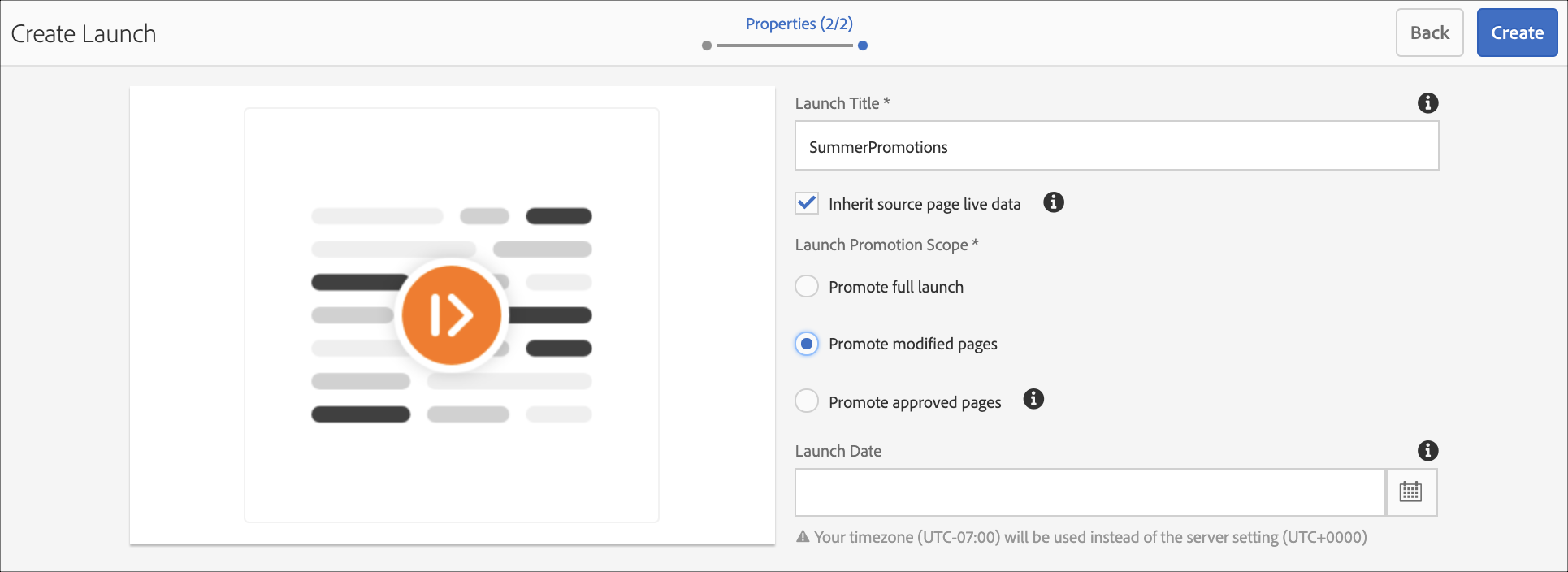Click the active second wizard step dot
Screen dimensions: 1568x572
[863, 45]
